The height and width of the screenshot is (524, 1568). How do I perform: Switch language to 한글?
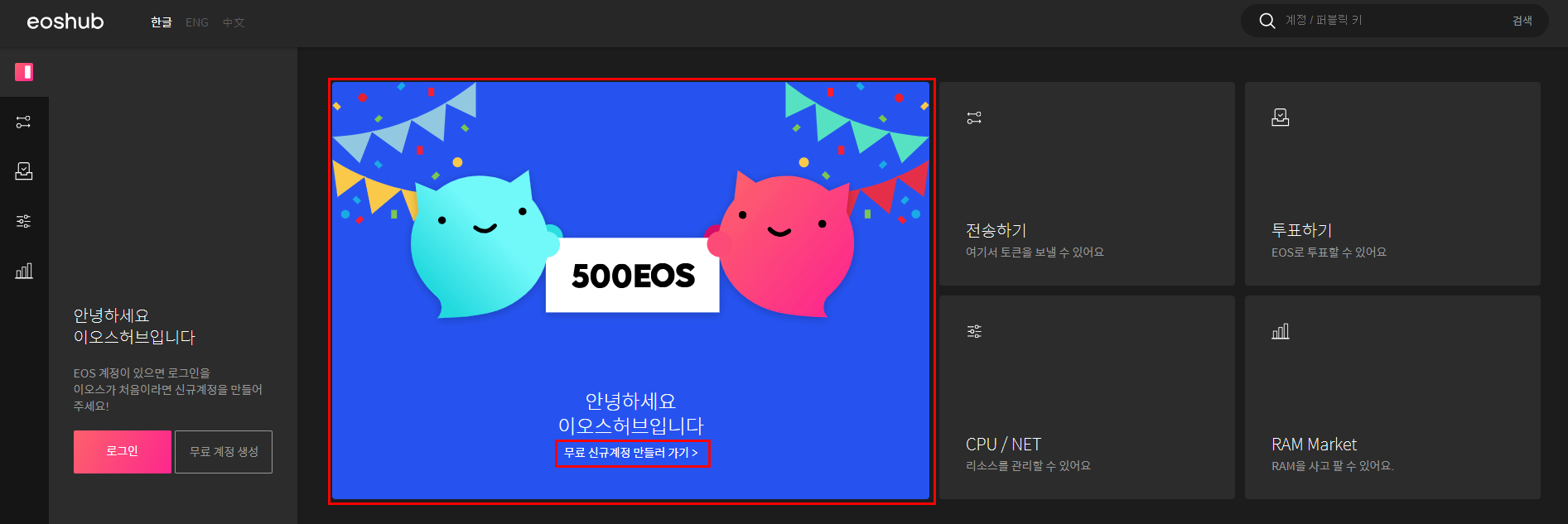coord(162,22)
